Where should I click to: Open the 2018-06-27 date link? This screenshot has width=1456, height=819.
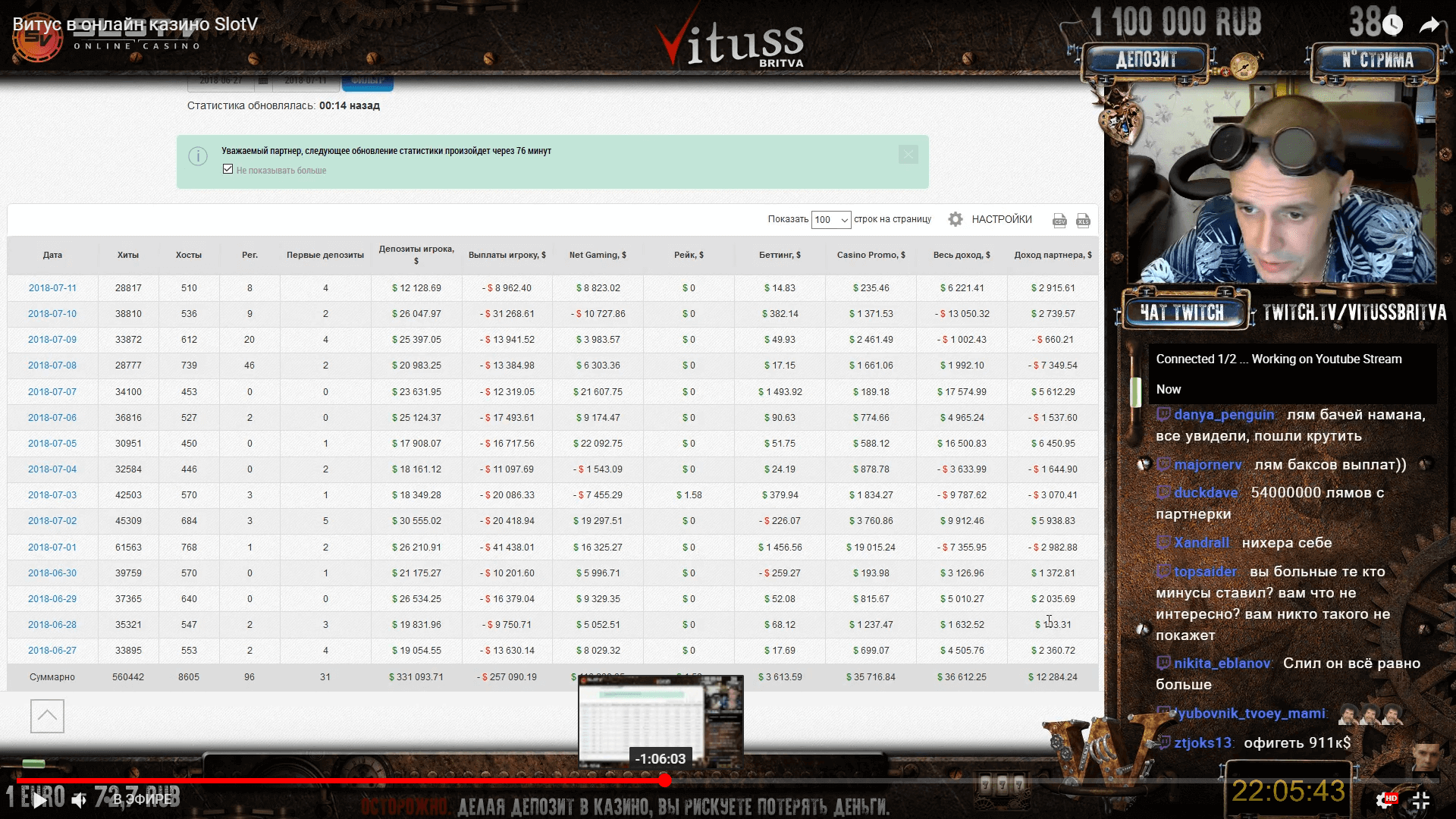52,651
